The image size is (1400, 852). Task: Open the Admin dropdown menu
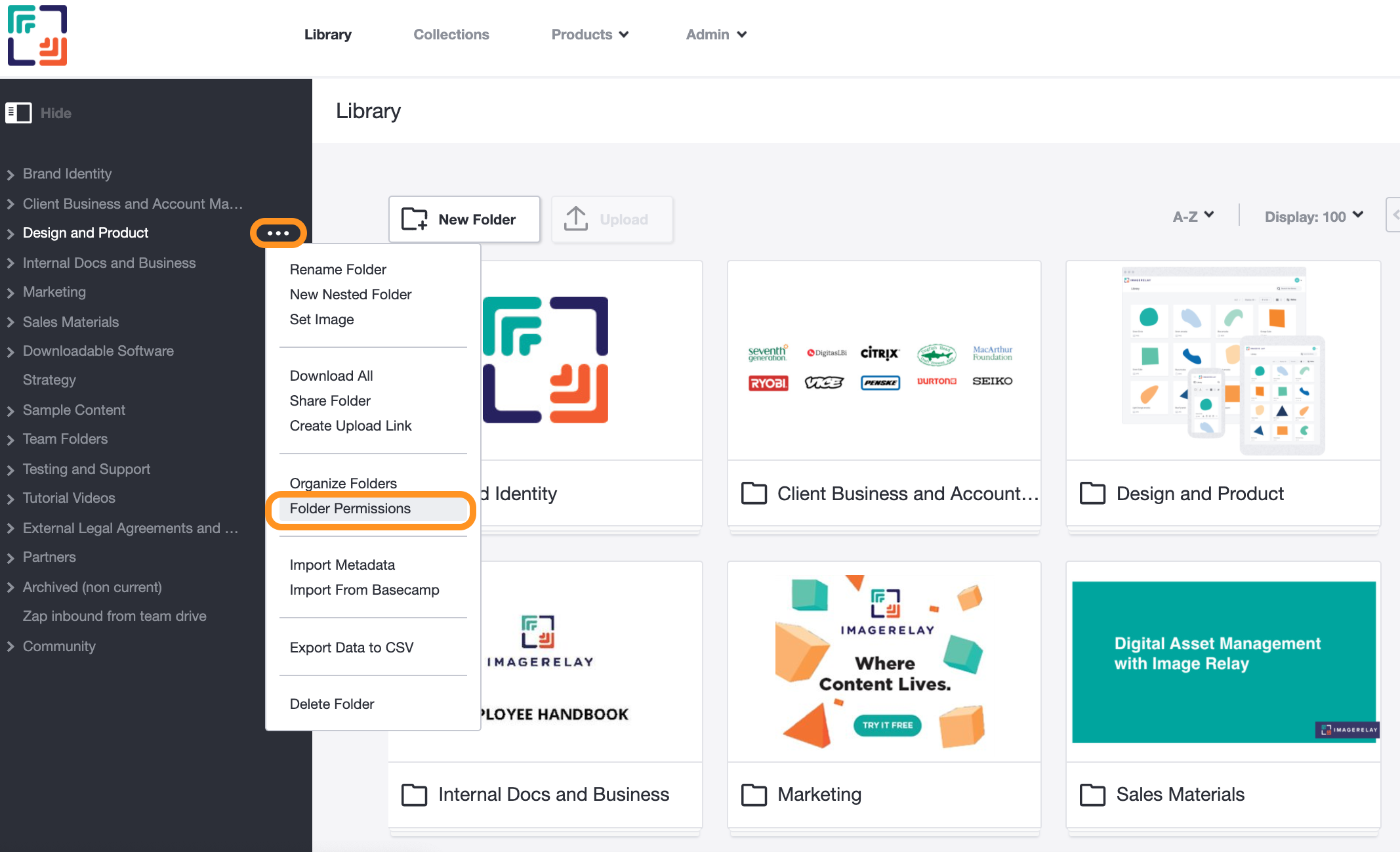716,35
